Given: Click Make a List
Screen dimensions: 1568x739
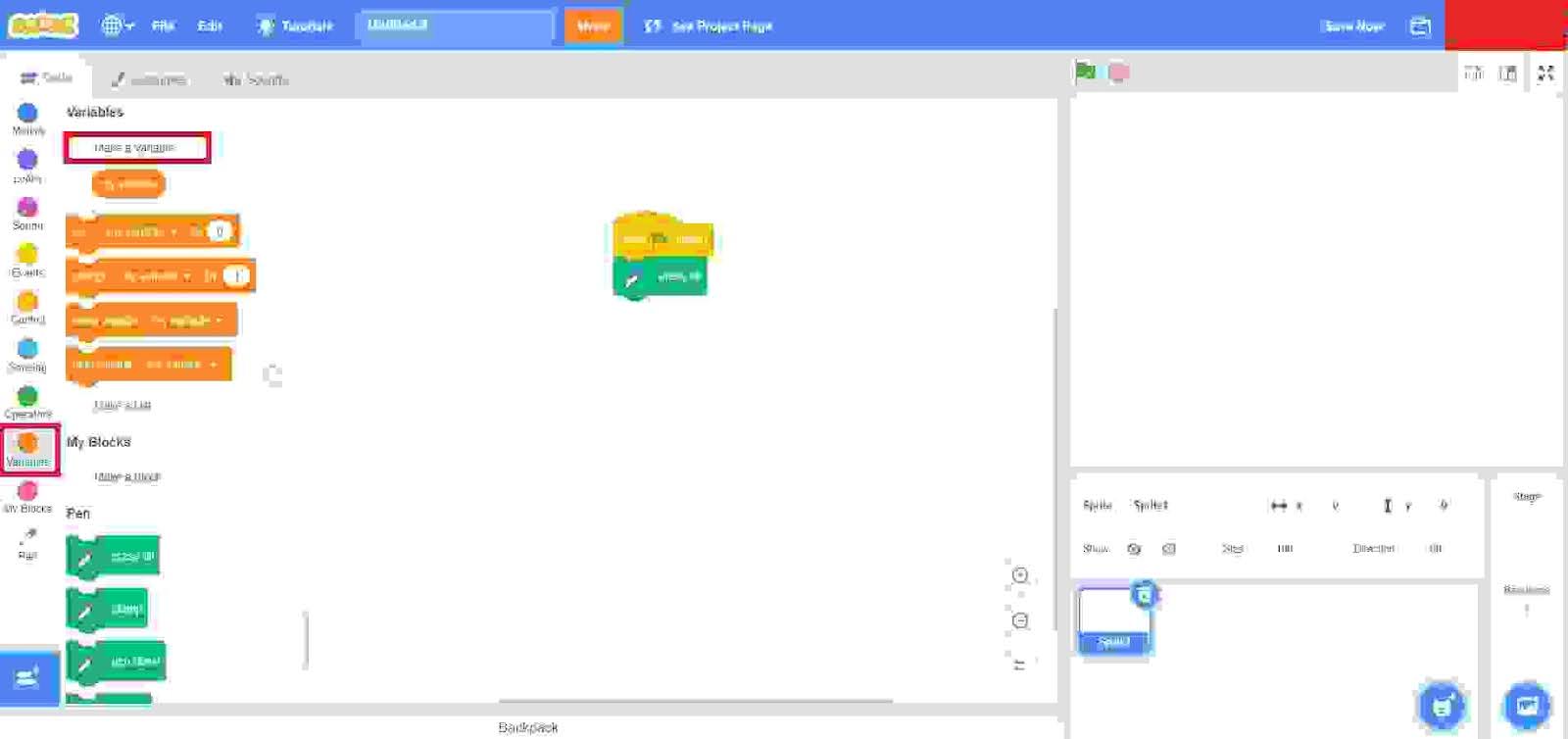Looking at the screenshot, I should pos(122,405).
